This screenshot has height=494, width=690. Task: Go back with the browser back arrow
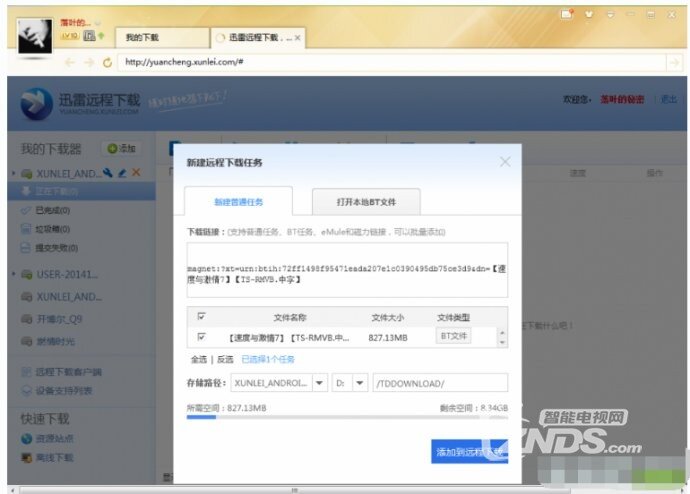70,62
